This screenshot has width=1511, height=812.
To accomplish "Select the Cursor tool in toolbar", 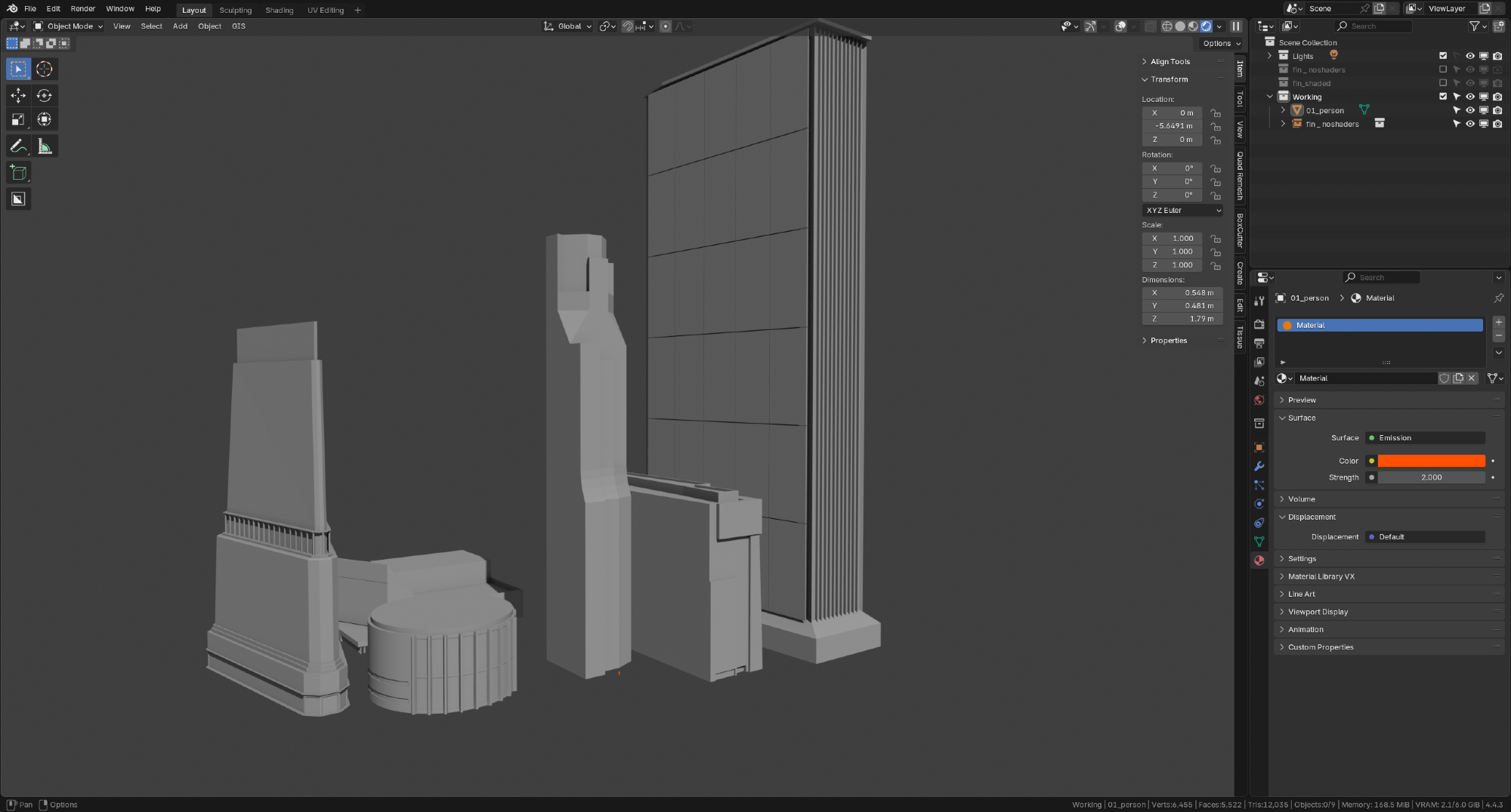I will click(x=45, y=69).
